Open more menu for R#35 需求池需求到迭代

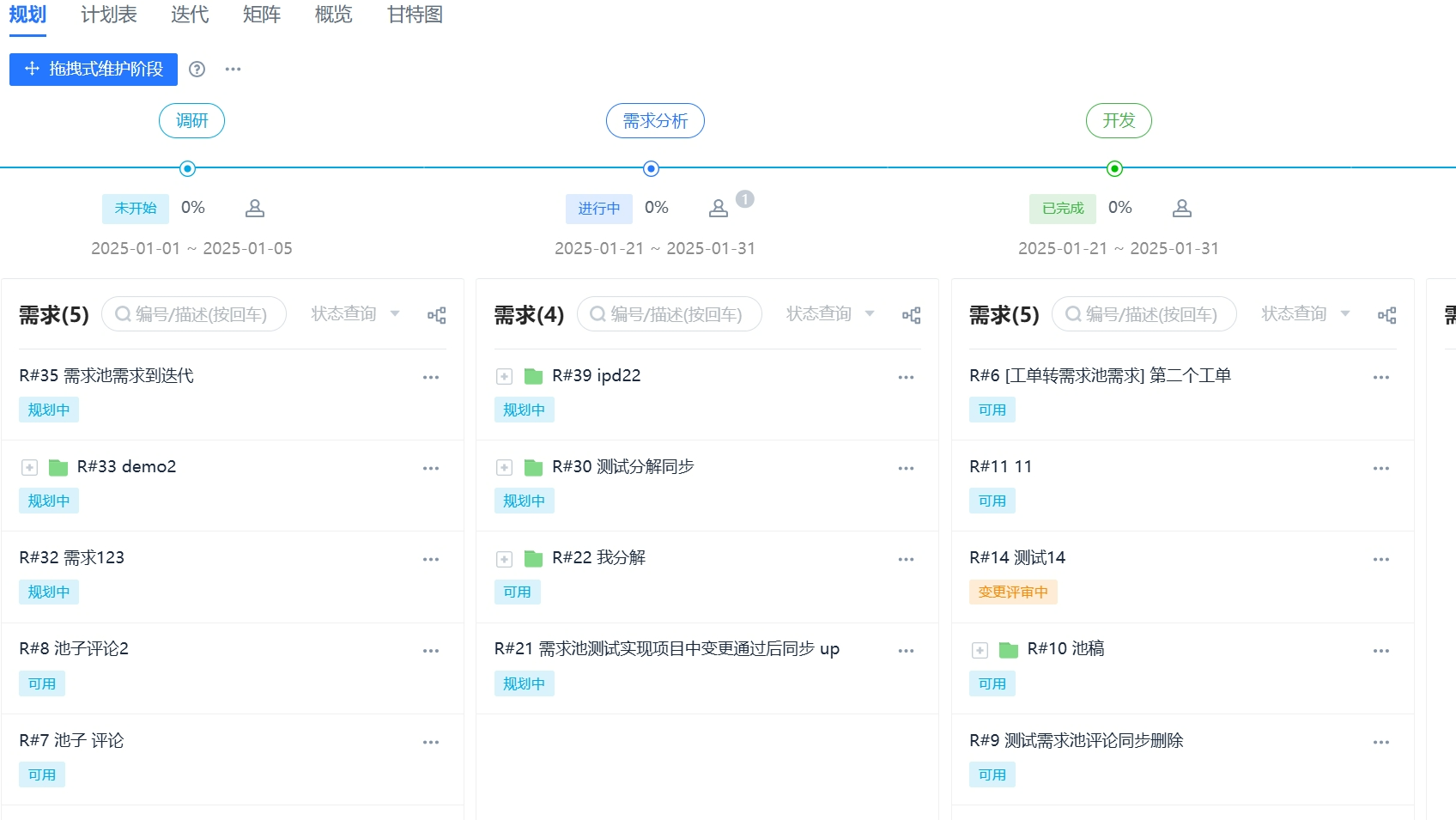coord(431,377)
